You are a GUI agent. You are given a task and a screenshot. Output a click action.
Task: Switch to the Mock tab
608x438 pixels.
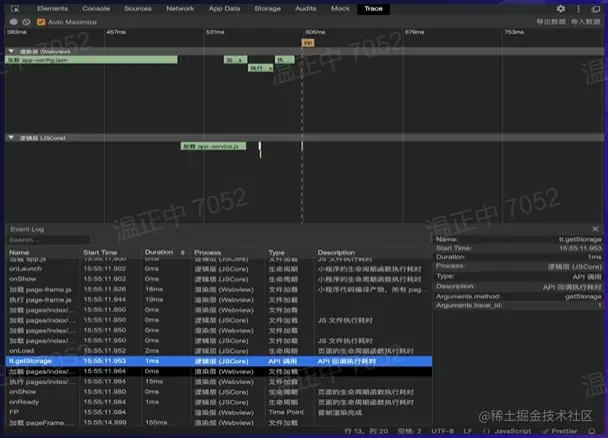pyautogui.click(x=340, y=9)
